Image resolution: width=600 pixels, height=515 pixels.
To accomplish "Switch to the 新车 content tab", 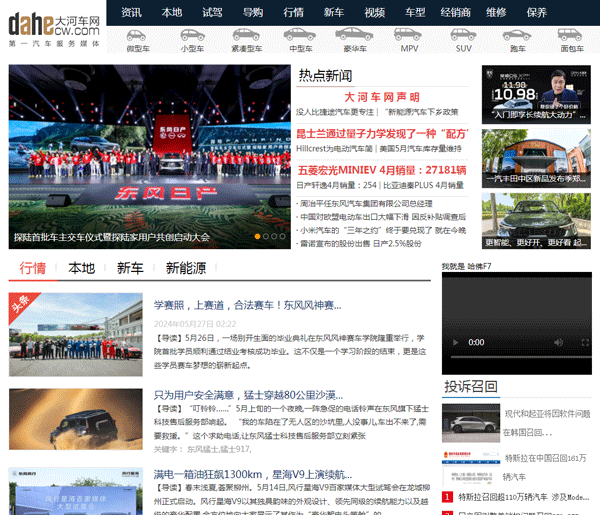I will click(x=130, y=268).
